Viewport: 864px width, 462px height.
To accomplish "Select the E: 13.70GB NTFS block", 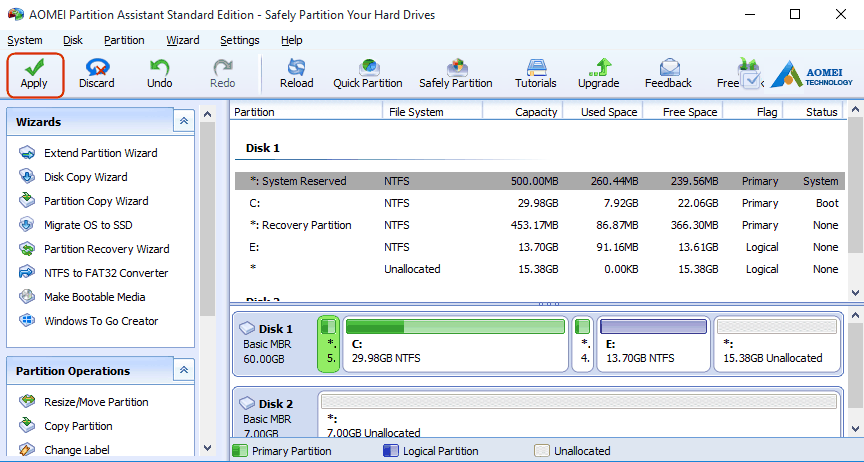I will 654,344.
